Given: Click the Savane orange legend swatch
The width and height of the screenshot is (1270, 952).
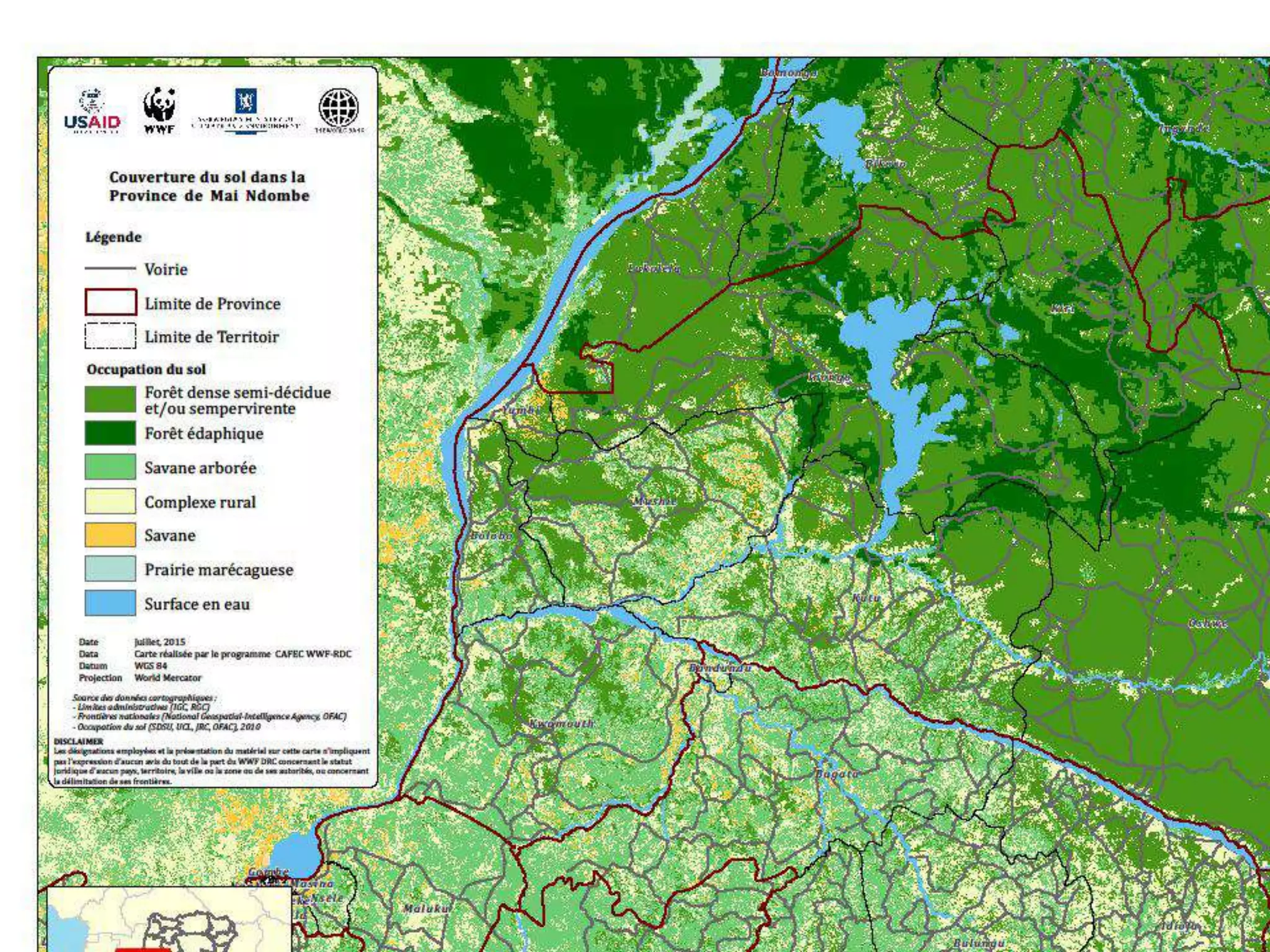Looking at the screenshot, I should [110, 535].
